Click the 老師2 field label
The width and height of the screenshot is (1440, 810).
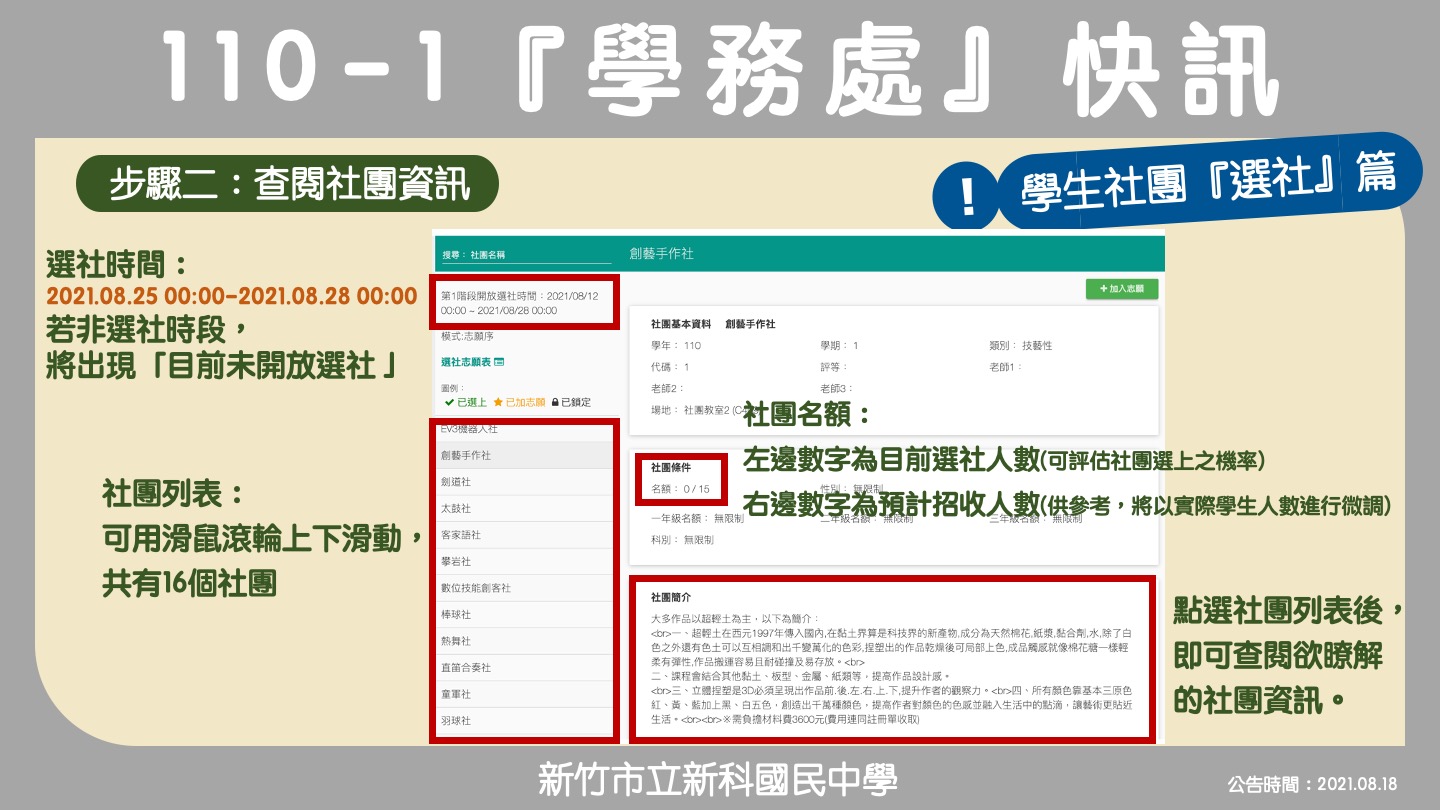pyautogui.click(x=668, y=388)
